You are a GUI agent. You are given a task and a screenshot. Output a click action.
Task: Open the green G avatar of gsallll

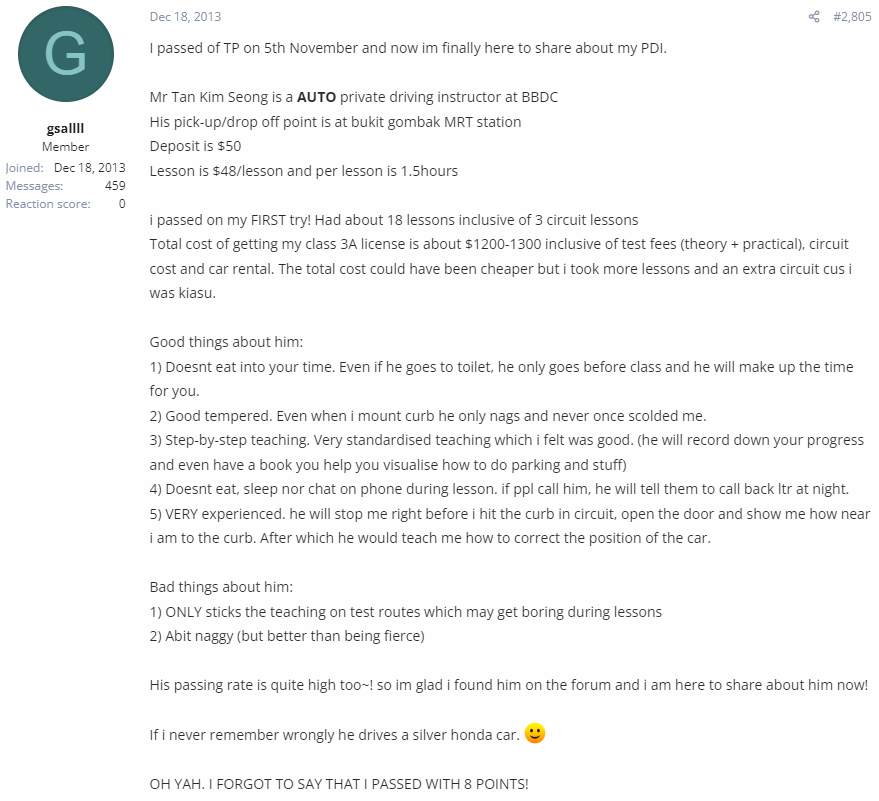tap(66, 54)
